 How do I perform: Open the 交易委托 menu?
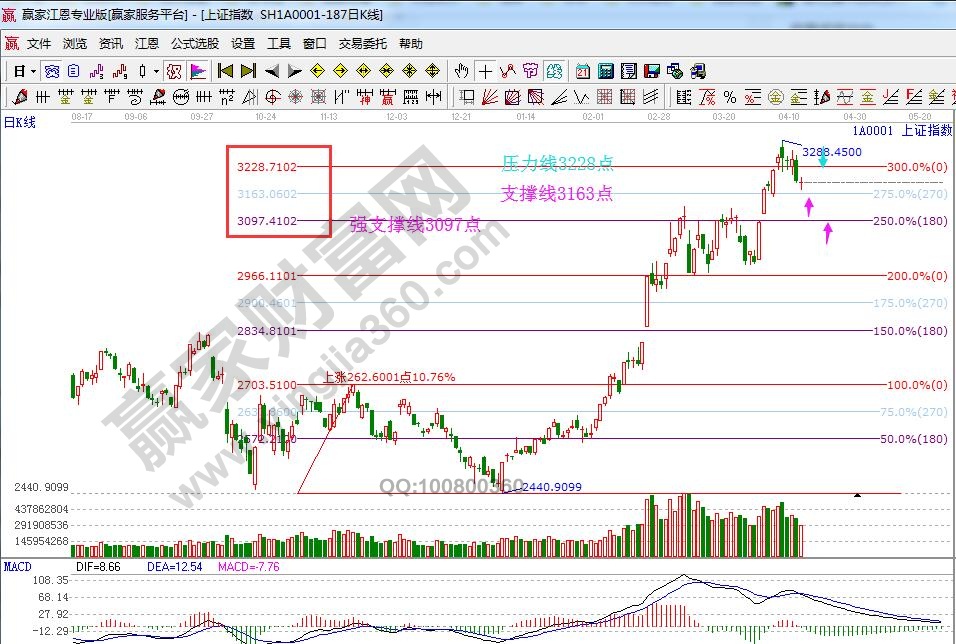[x=362, y=44]
